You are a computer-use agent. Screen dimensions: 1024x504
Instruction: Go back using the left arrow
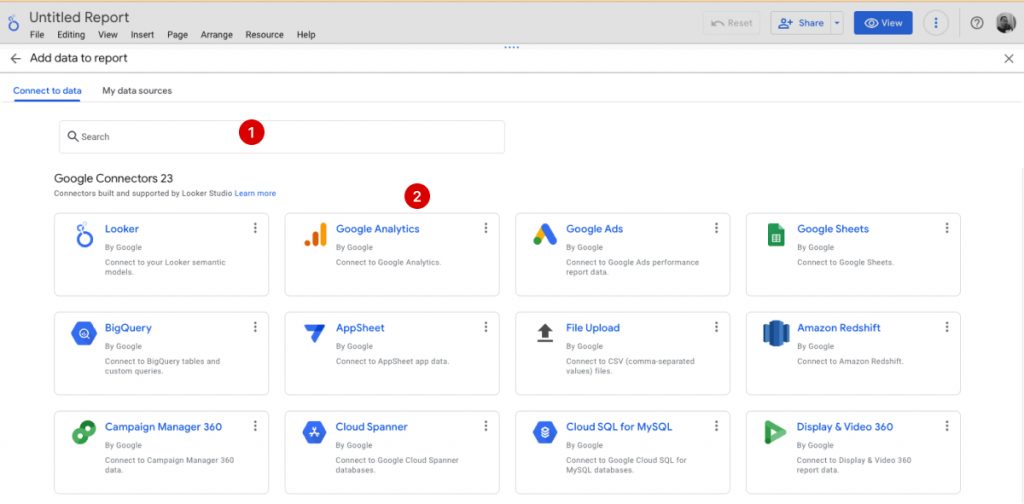pyautogui.click(x=16, y=59)
